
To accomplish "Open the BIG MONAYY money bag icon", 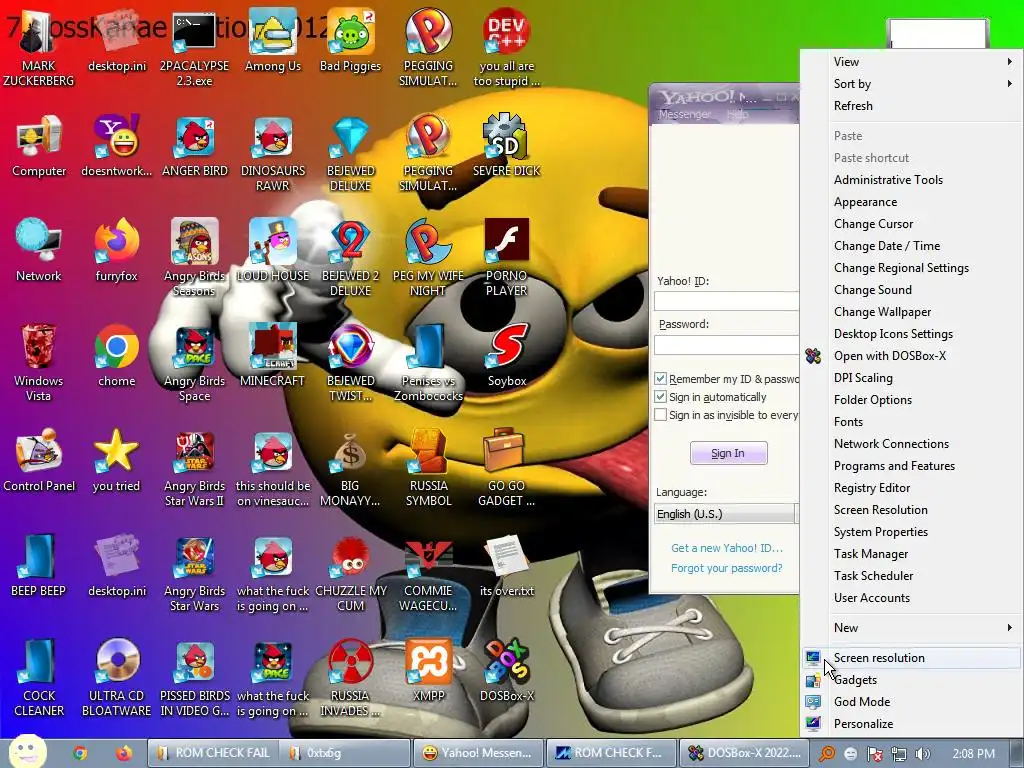I will coord(350,468).
